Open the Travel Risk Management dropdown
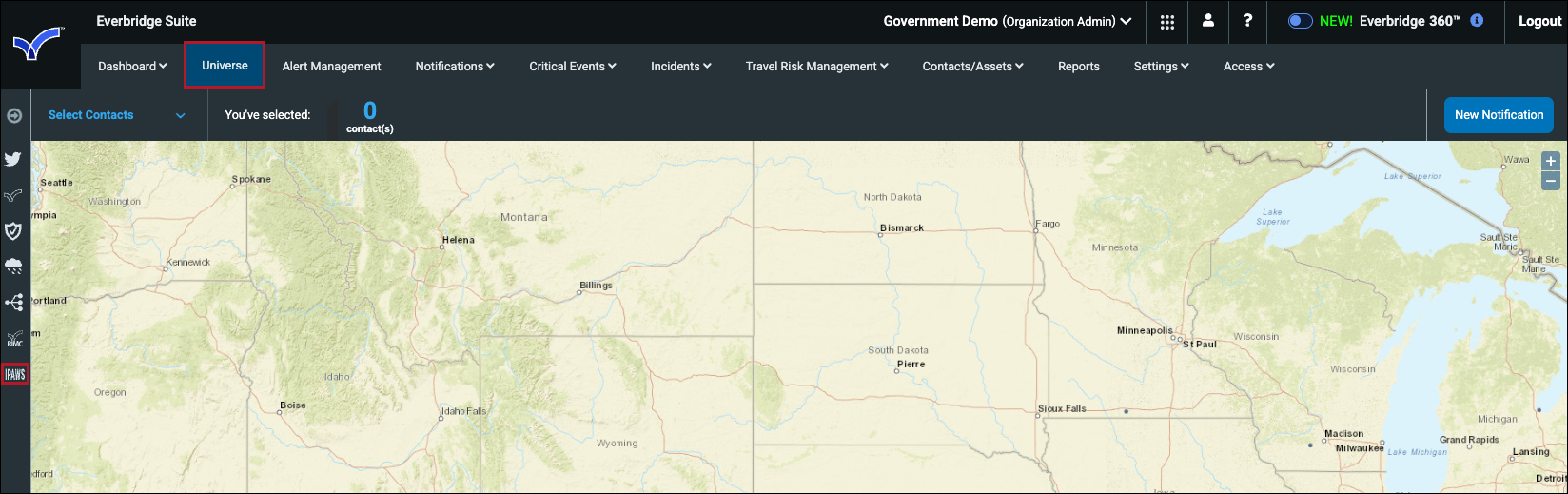1568x494 pixels. (816, 66)
